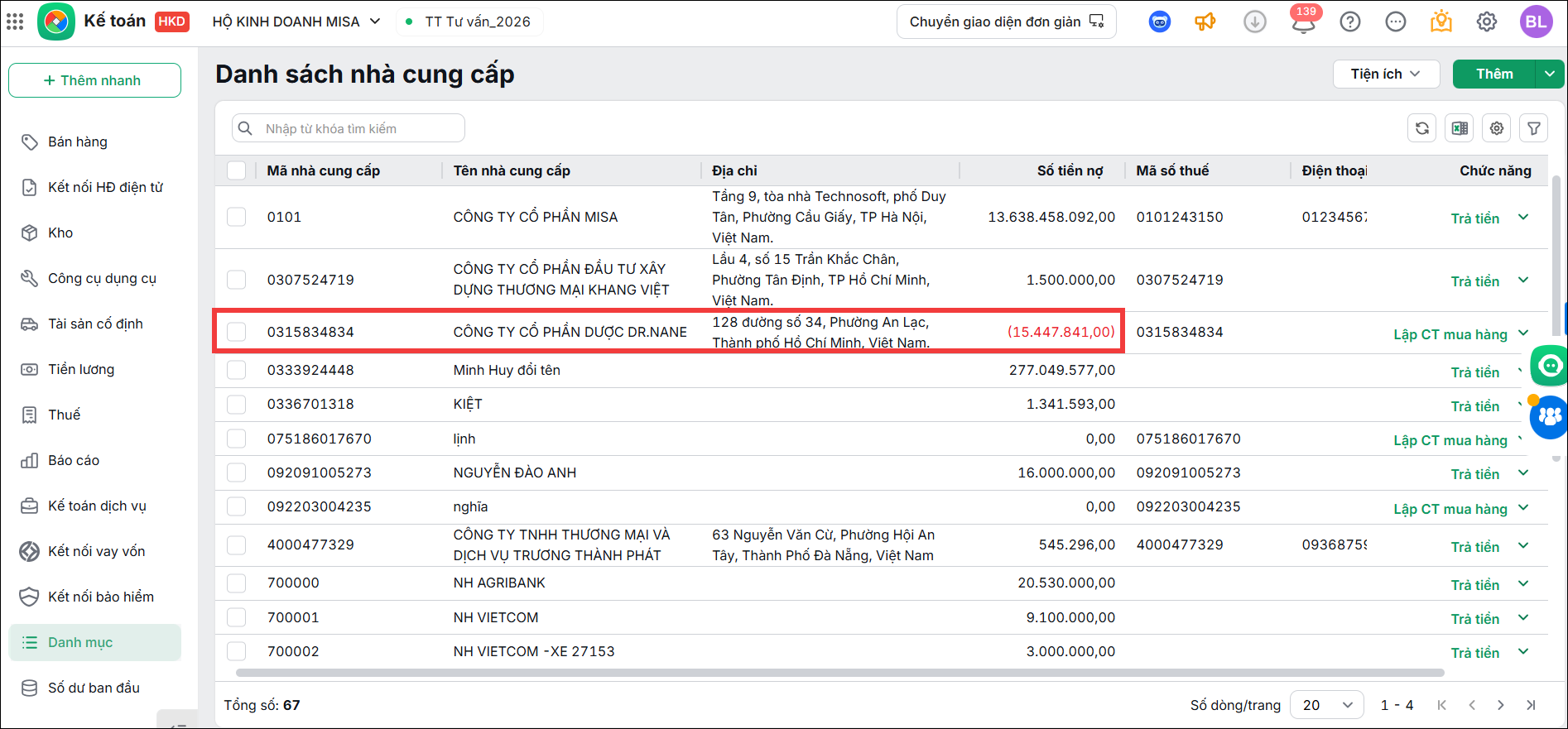Viewport: 1568px width, 729px height.
Task: Open Báo cáo in the sidebar
Action: click(94, 460)
